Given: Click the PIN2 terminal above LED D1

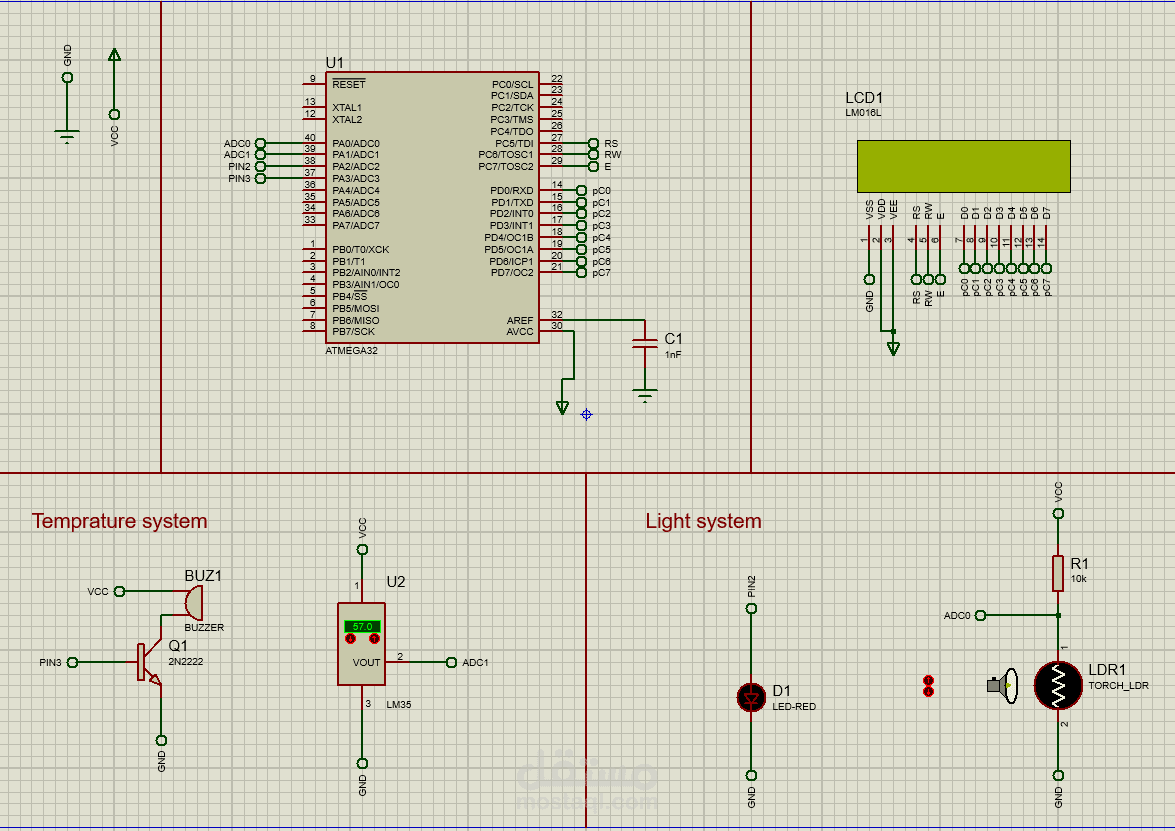Looking at the screenshot, I should click(x=752, y=608).
